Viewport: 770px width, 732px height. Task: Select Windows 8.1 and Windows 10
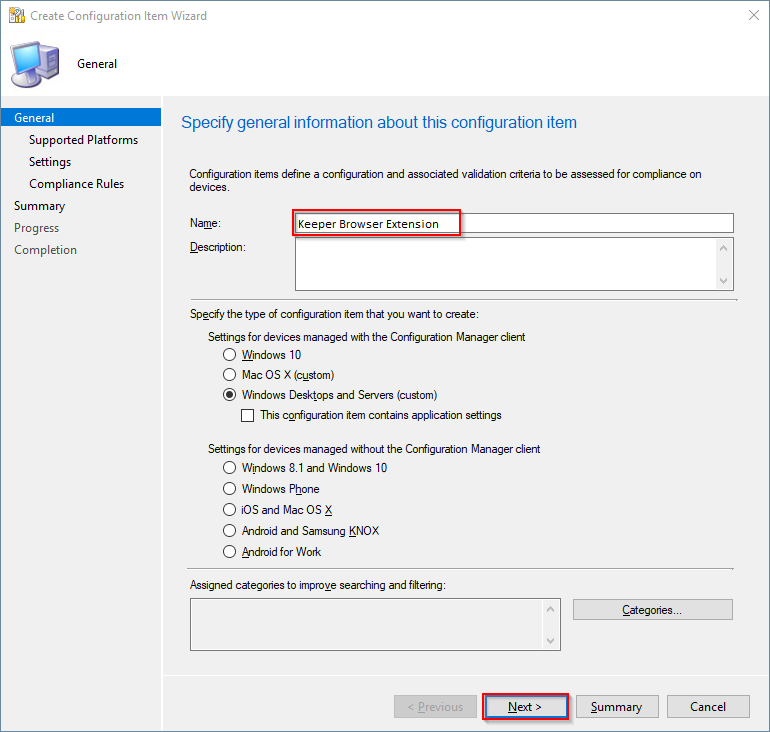[x=230, y=468]
